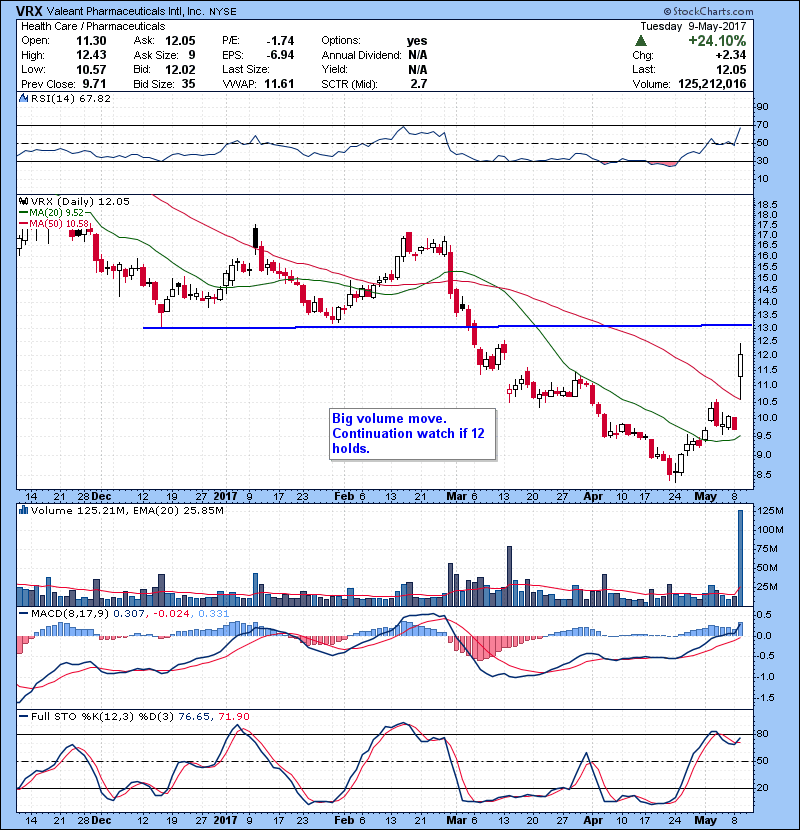Click the Full STO legend line marker
800x830 pixels.
[x=24, y=716]
